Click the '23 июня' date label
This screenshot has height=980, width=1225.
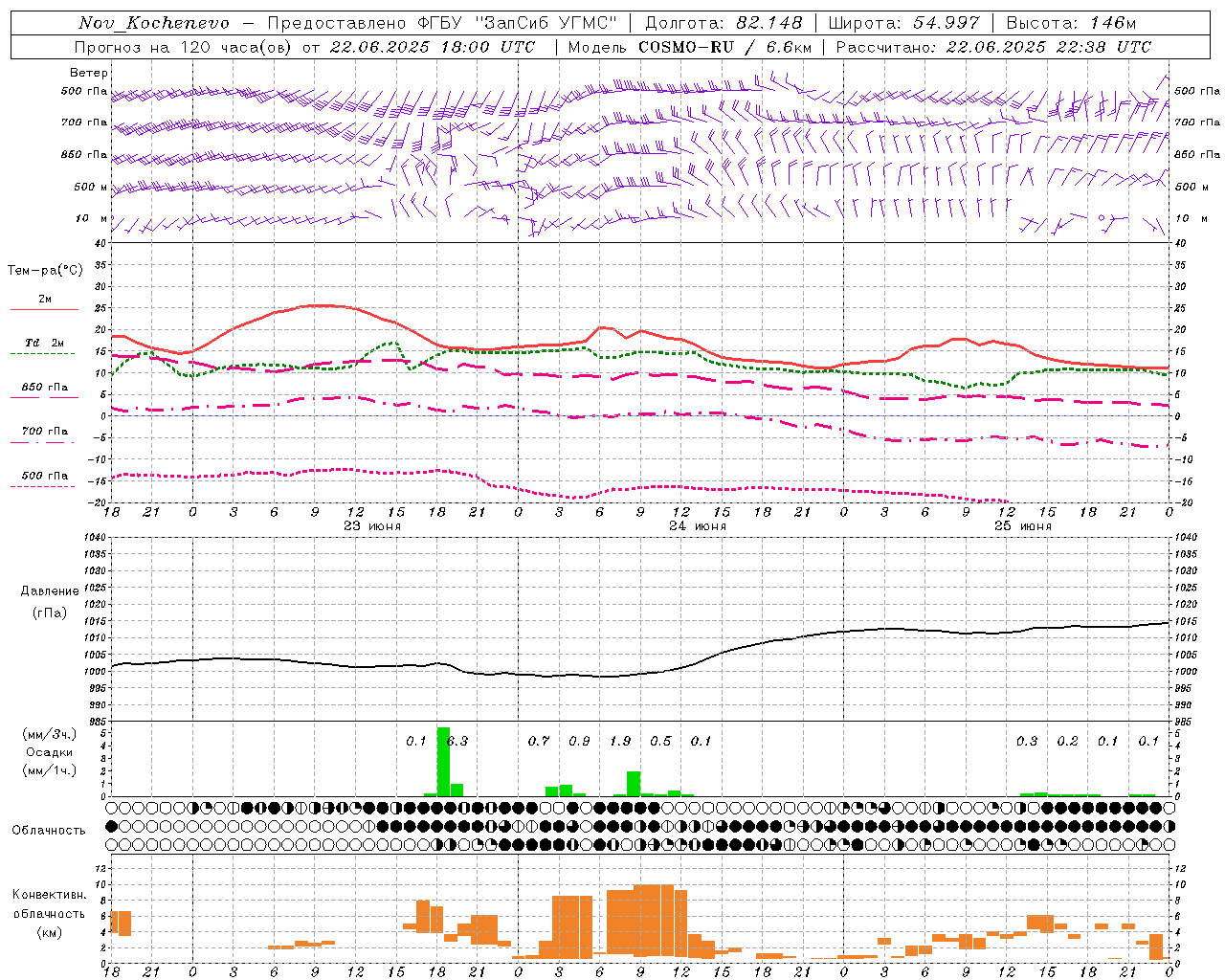372,526
